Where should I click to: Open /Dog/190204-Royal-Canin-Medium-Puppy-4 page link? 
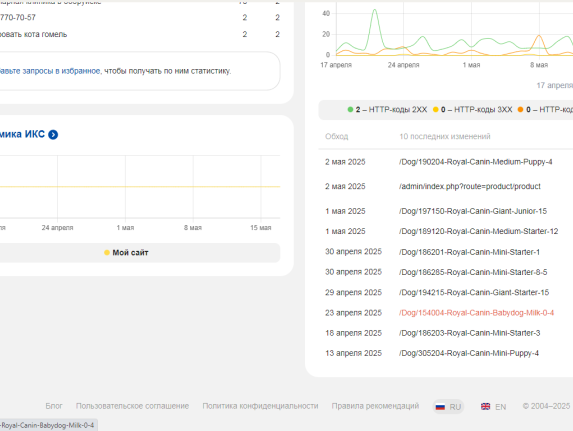475,162
